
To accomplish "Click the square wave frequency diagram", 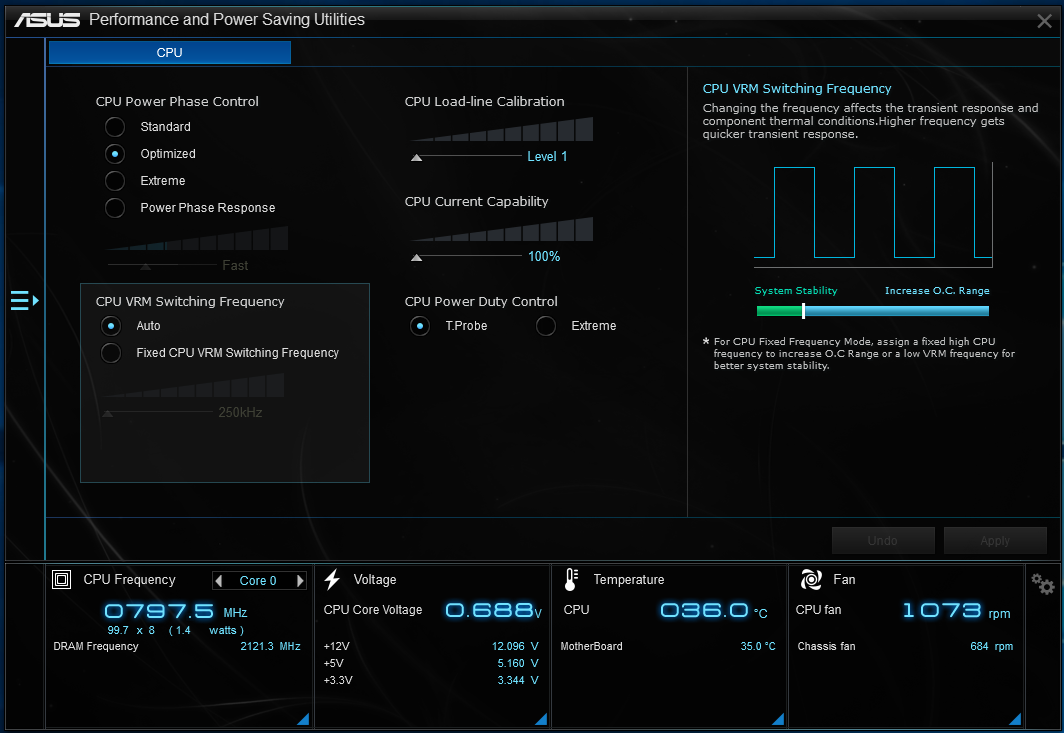I will (873, 214).
